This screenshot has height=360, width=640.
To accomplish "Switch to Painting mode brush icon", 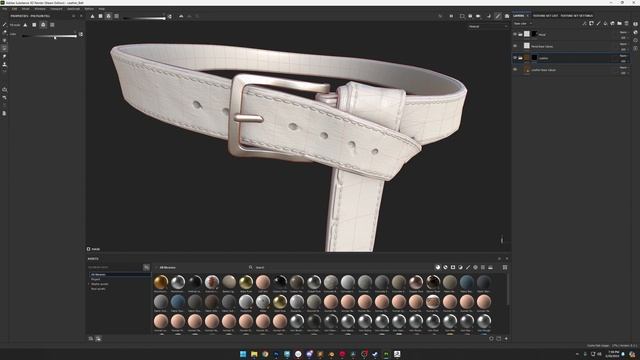I will 498,16.
